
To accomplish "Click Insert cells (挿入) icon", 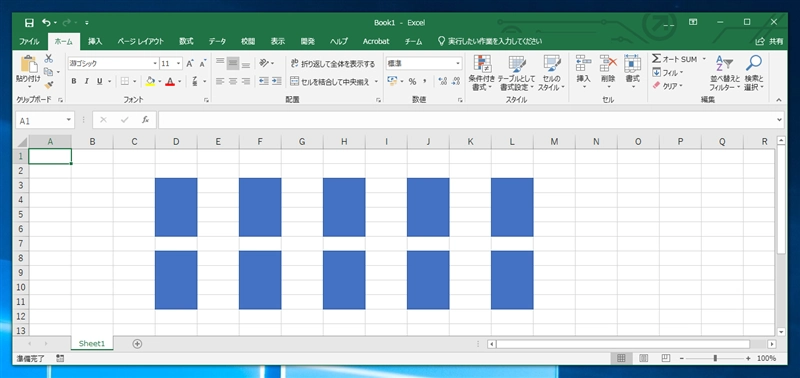I will (x=583, y=63).
